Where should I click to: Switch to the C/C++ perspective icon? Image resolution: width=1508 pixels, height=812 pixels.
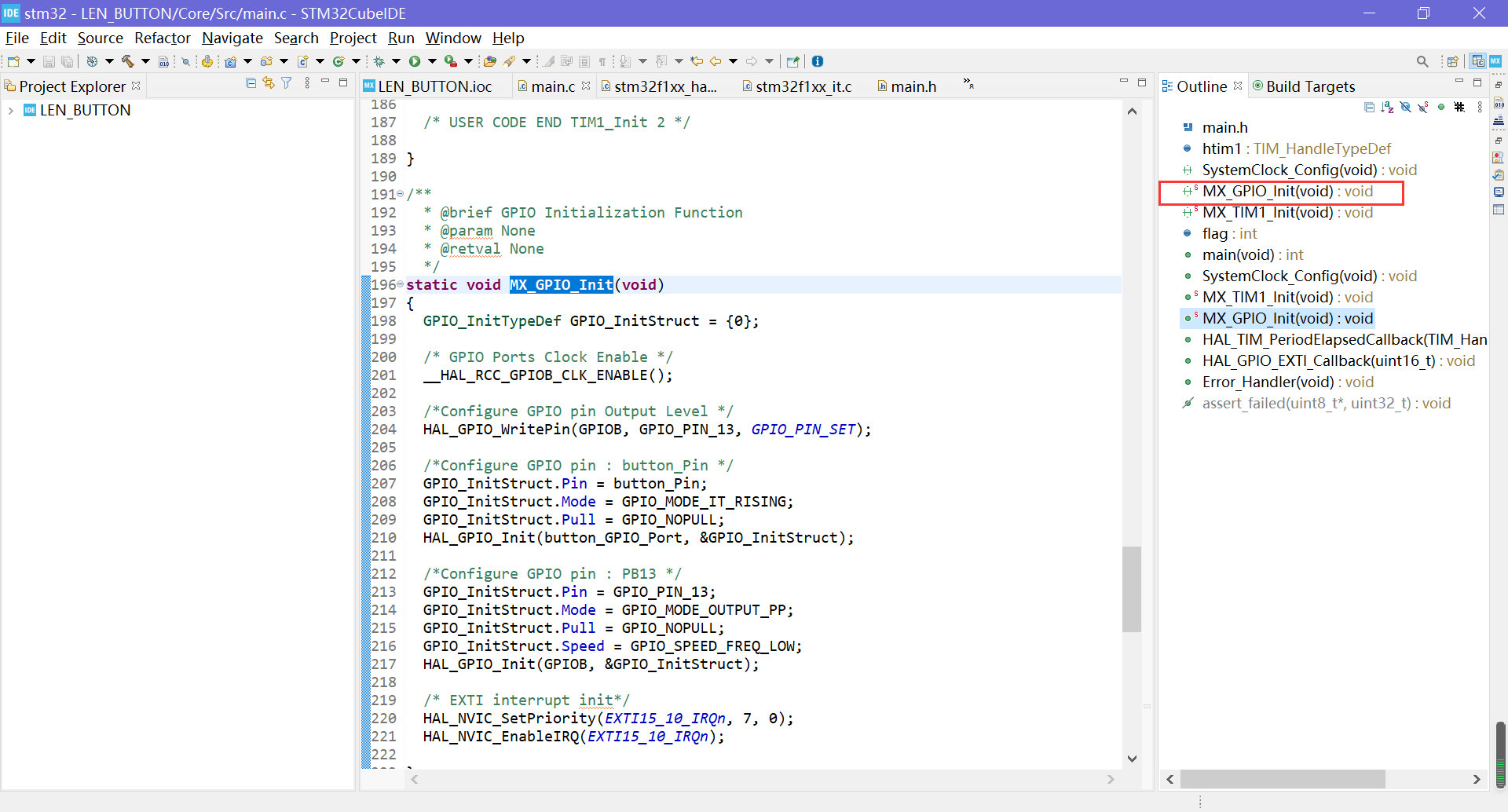point(1478,61)
